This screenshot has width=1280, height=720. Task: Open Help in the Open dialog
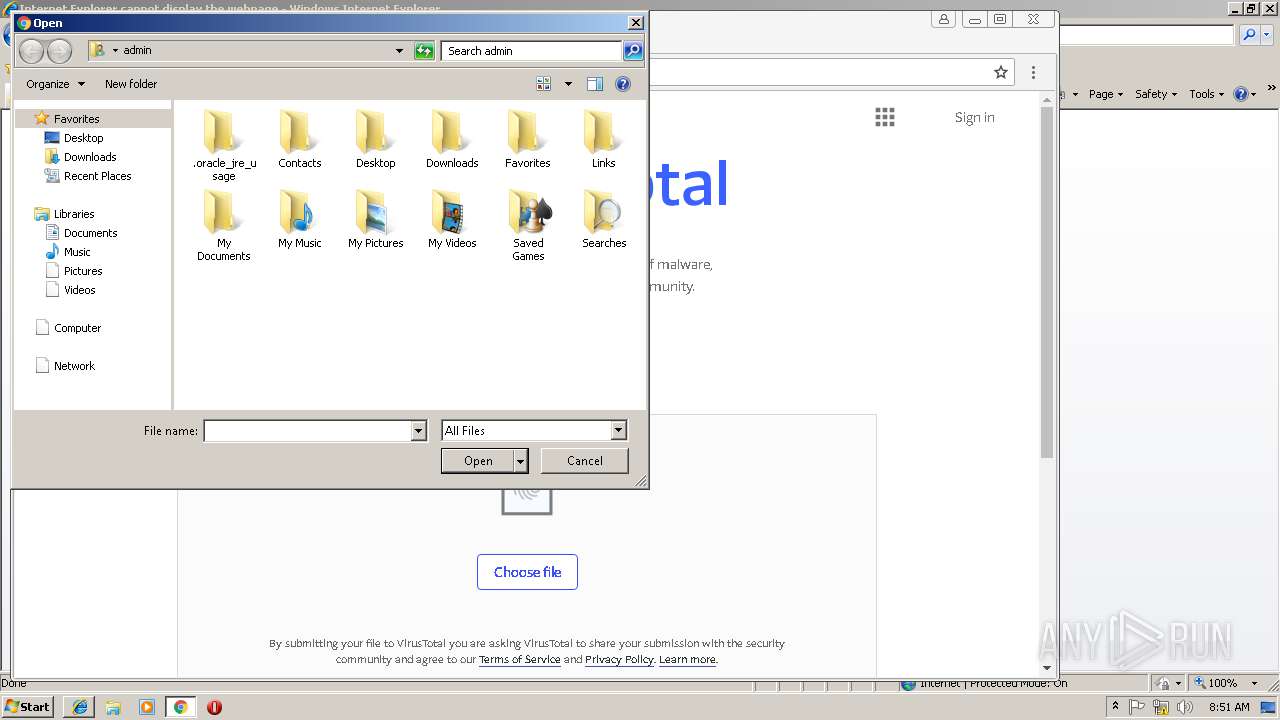coord(623,84)
